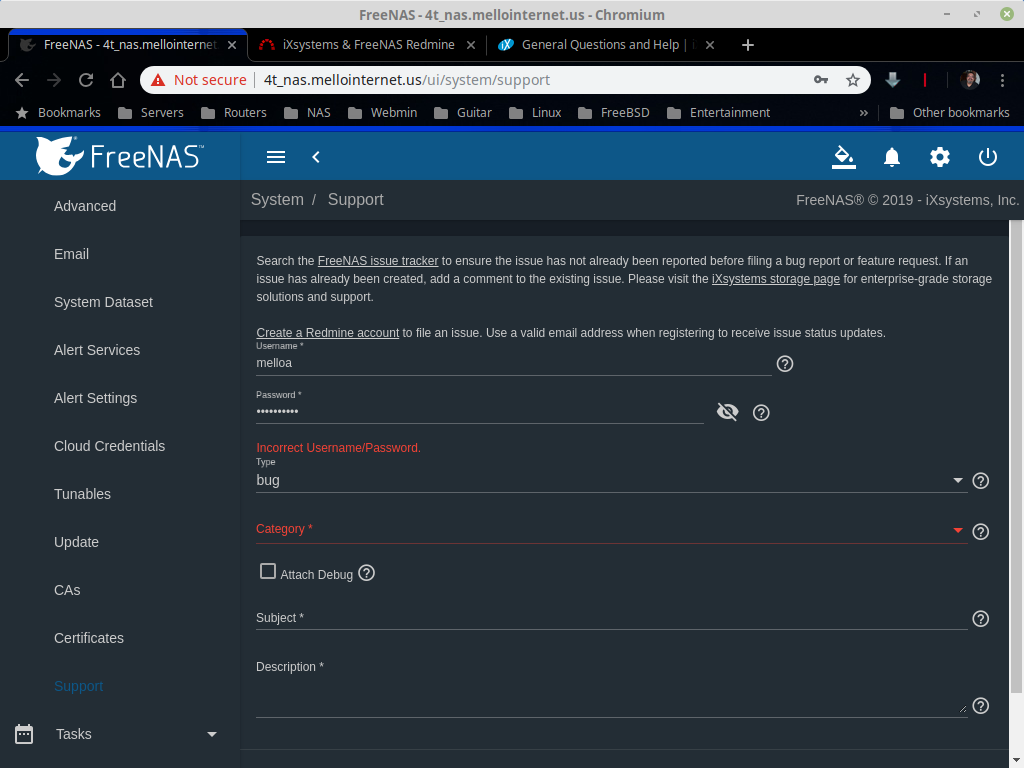The image size is (1024, 768).
Task: Show help for Password field
Action: tap(761, 413)
